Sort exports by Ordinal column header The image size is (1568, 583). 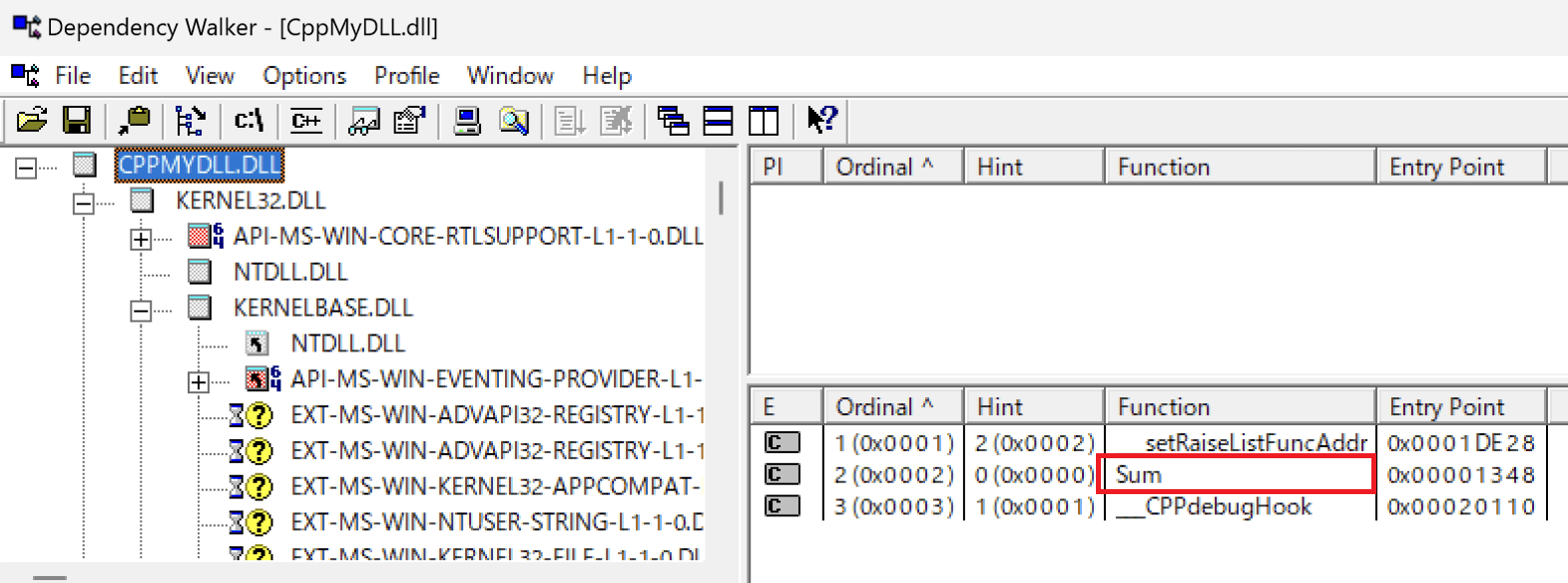(893, 406)
